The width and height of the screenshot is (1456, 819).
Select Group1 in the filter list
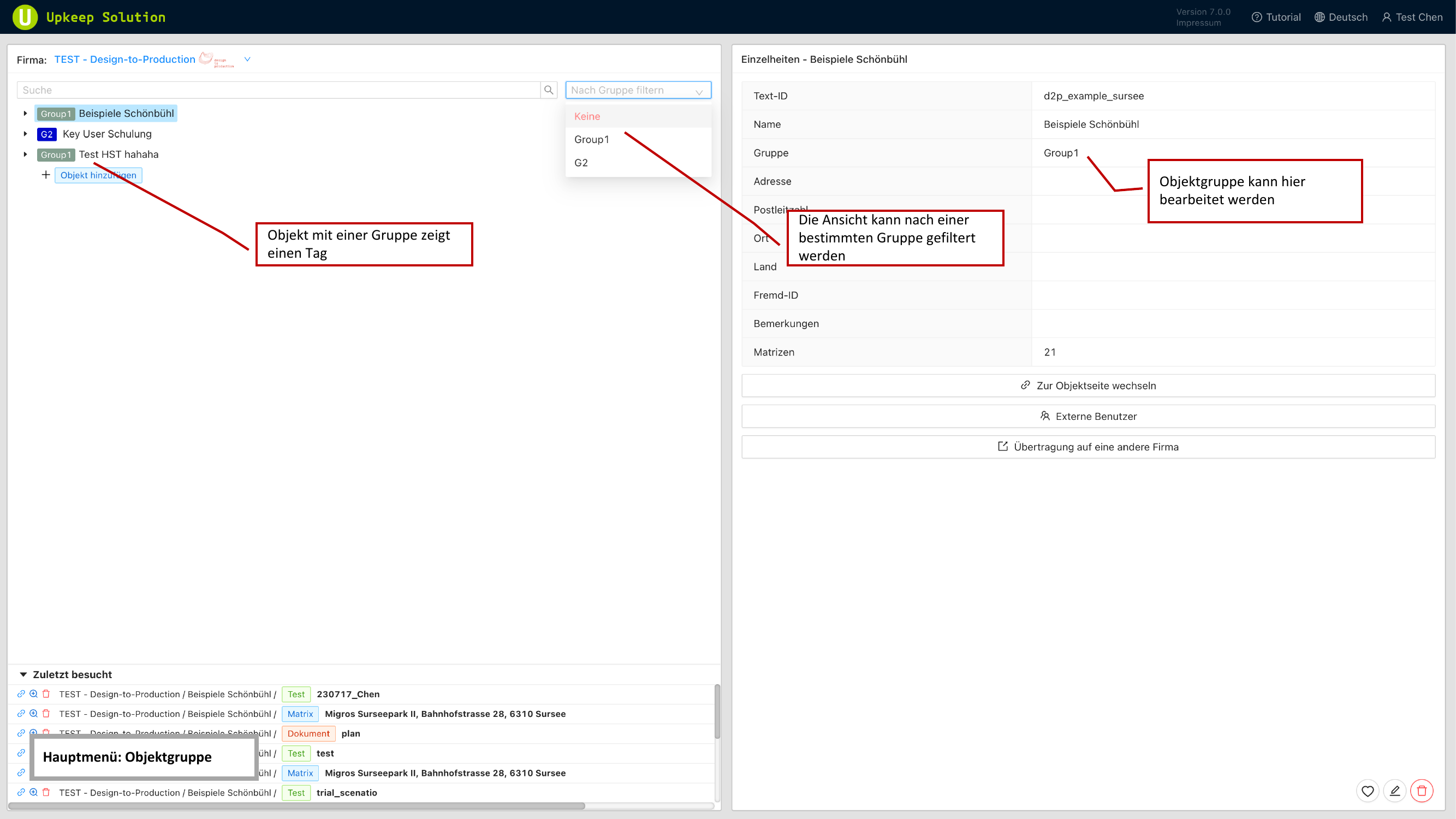click(591, 139)
